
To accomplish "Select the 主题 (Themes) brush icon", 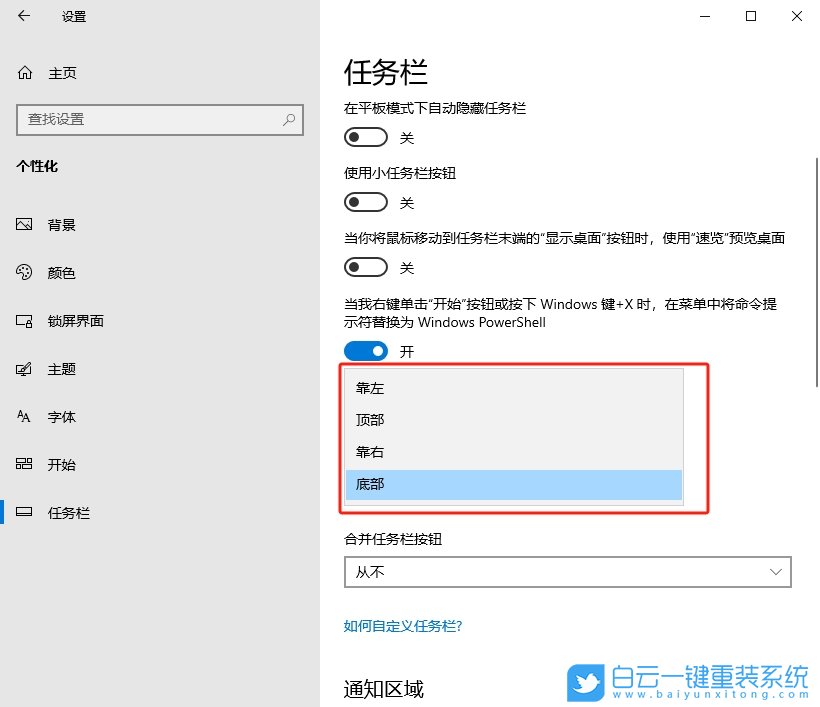I will coord(24,368).
